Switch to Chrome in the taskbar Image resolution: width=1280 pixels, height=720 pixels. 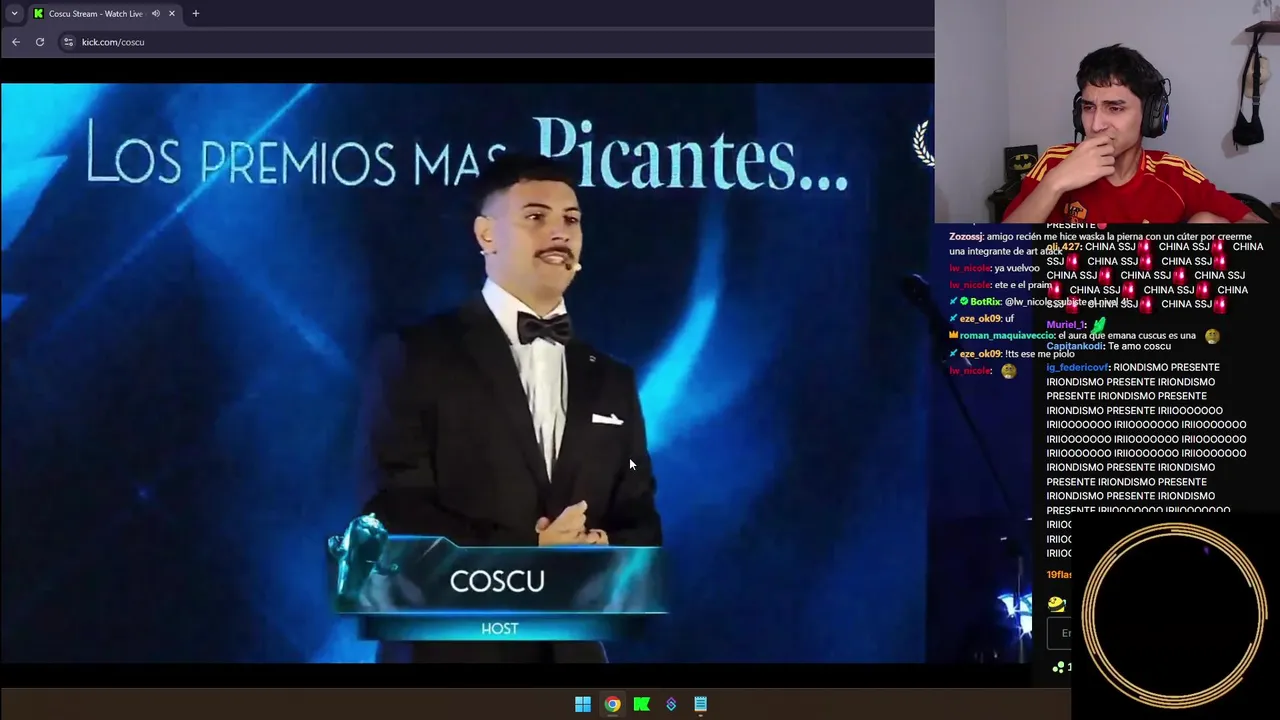pyautogui.click(x=612, y=704)
